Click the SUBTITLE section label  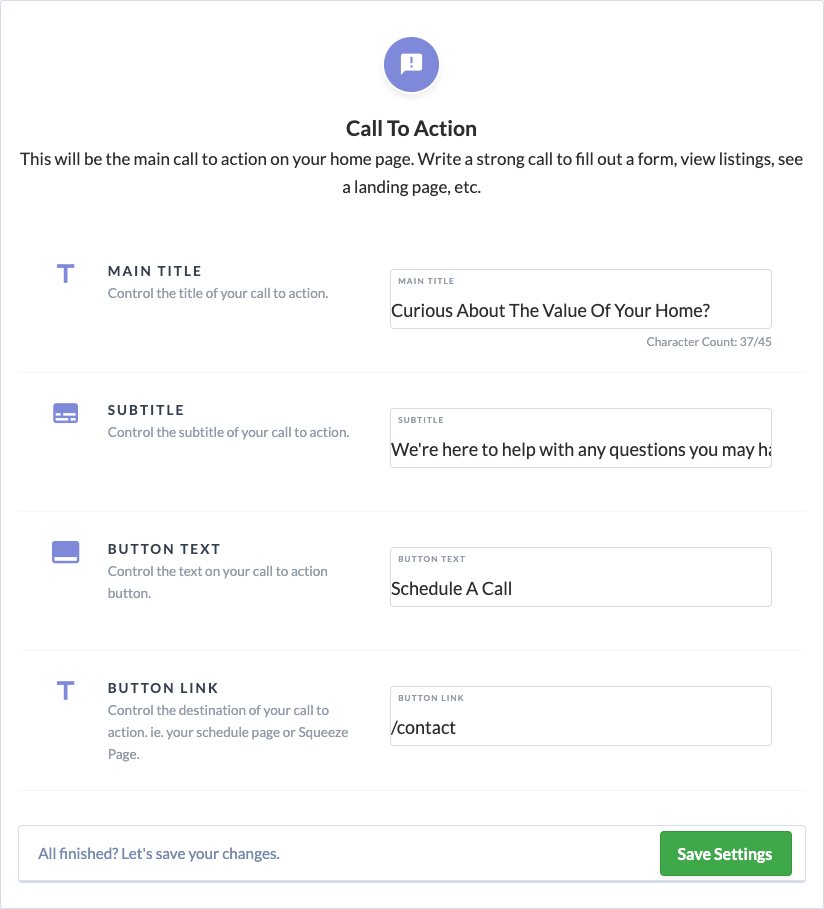(x=146, y=410)
